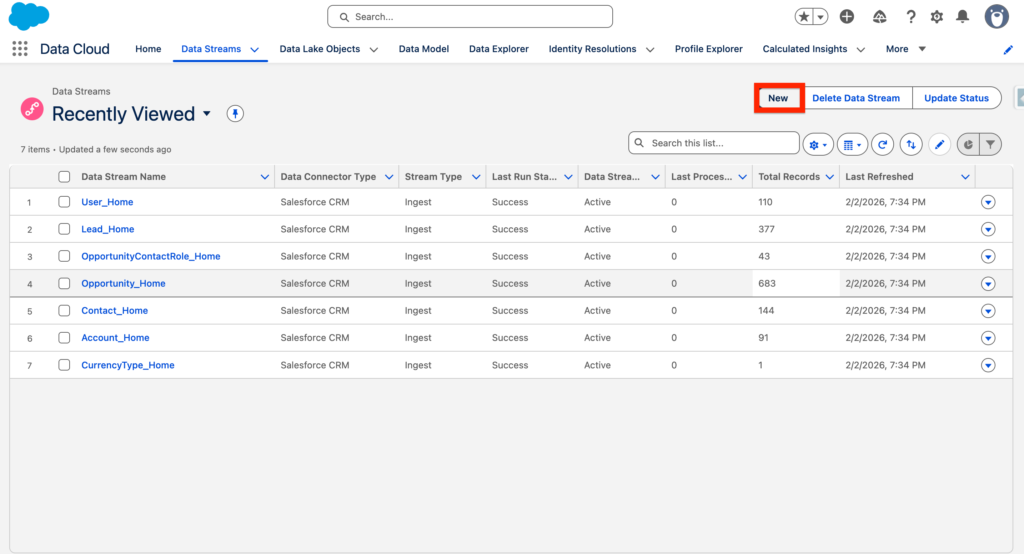
Task: Open the Setup gear icon
Action: click(937, 17)
